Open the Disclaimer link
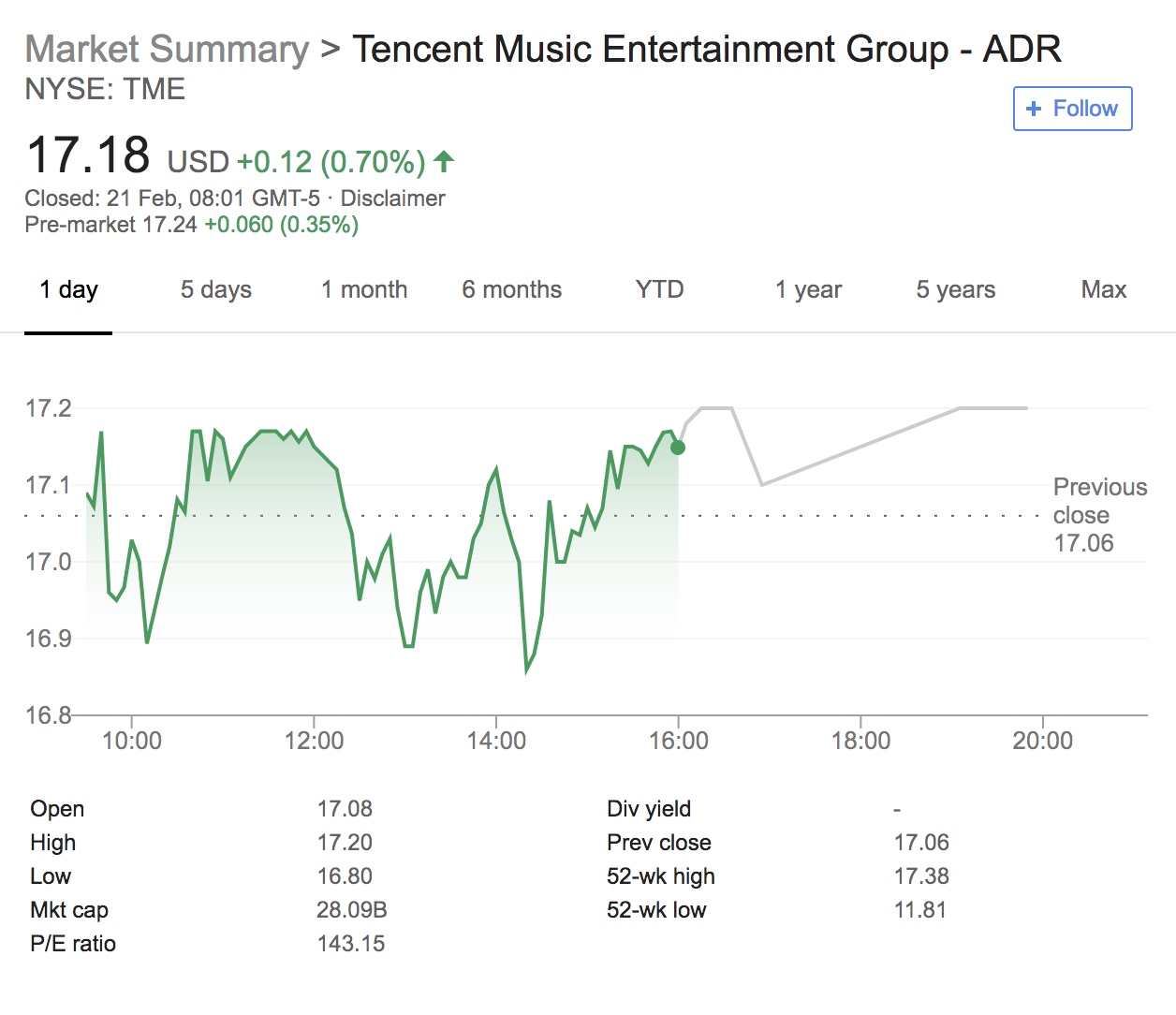1176x1015 pixels. tap(392, 199)
